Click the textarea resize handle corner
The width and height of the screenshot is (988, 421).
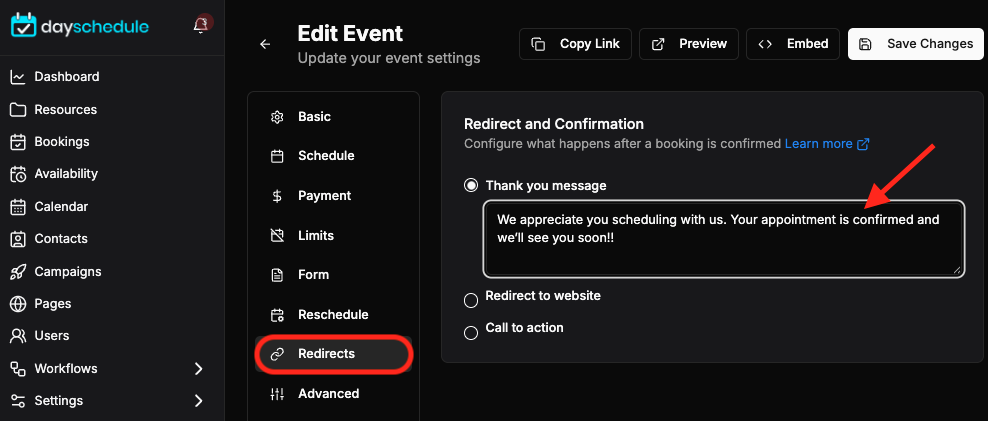tap(956, 269)
